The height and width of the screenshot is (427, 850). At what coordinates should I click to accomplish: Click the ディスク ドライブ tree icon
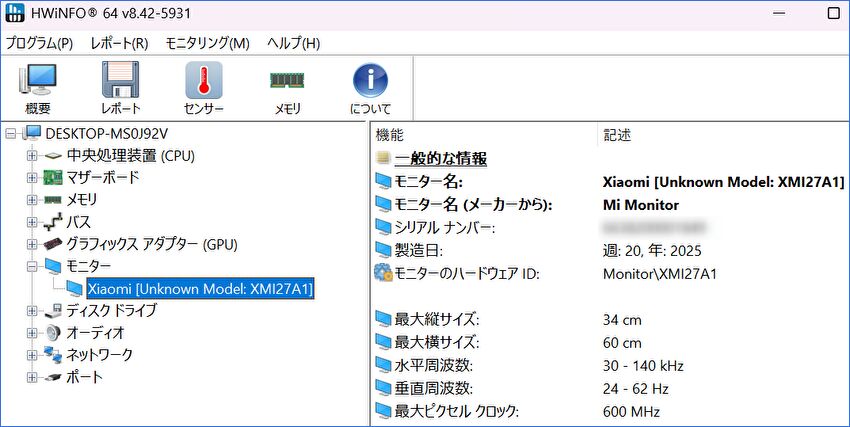point(53,310)
